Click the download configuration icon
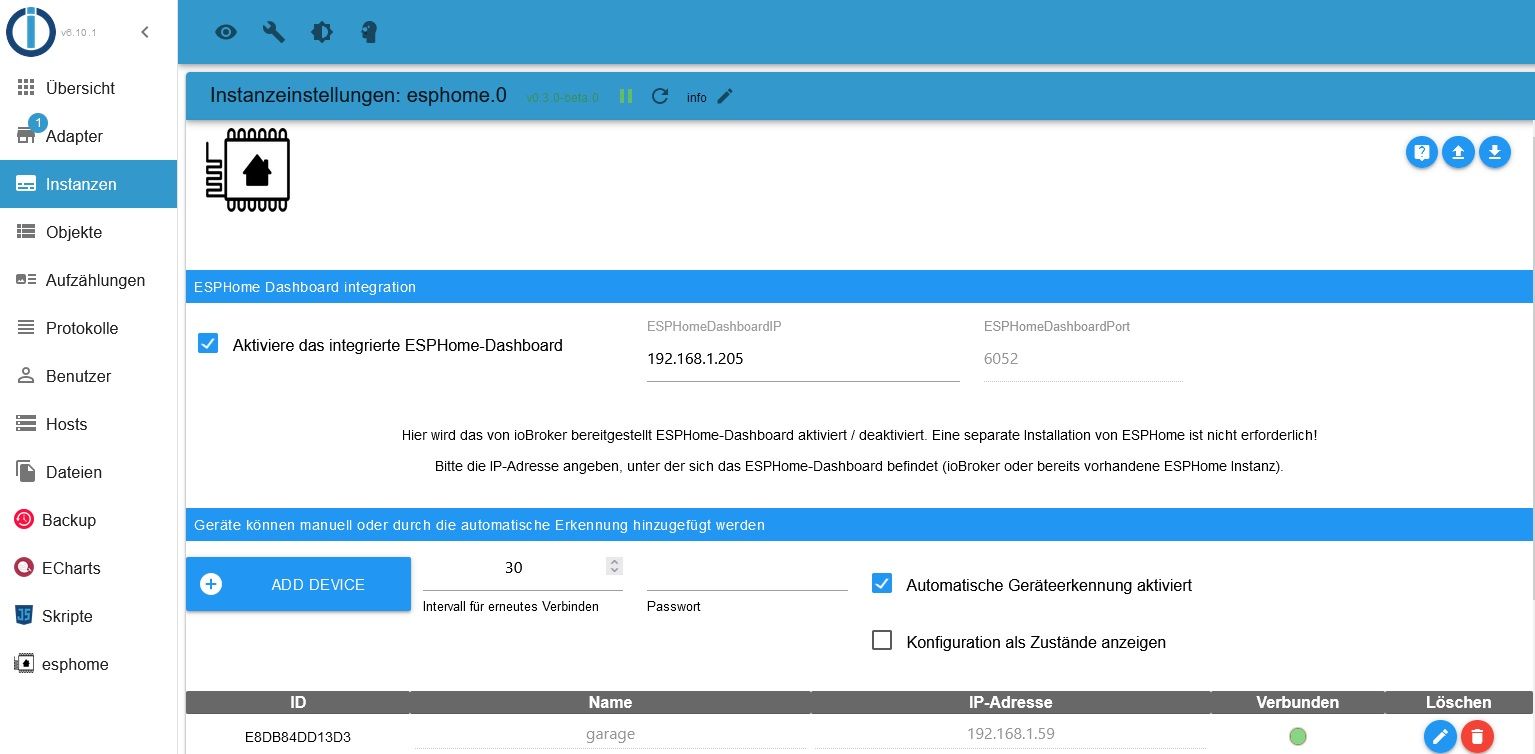Viewport: 1535px width, 754px height. 1495,152
